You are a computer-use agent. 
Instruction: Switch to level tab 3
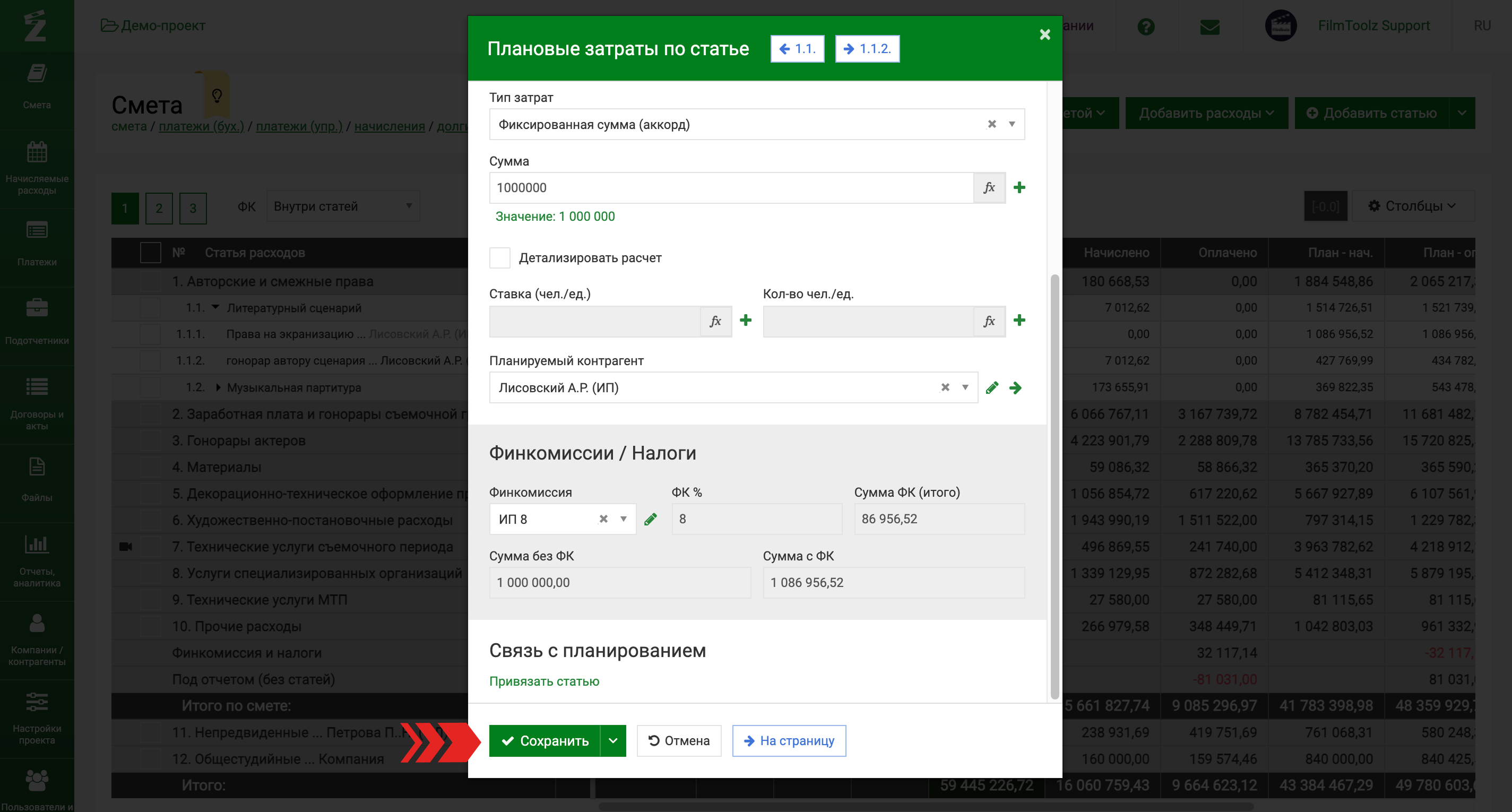click(193, 208)
